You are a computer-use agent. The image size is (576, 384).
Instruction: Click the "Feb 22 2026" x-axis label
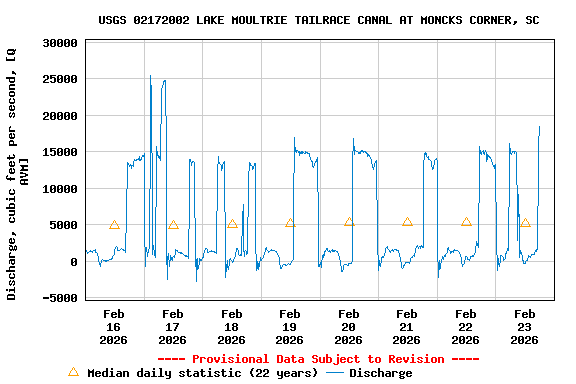[x=465, y=327]
